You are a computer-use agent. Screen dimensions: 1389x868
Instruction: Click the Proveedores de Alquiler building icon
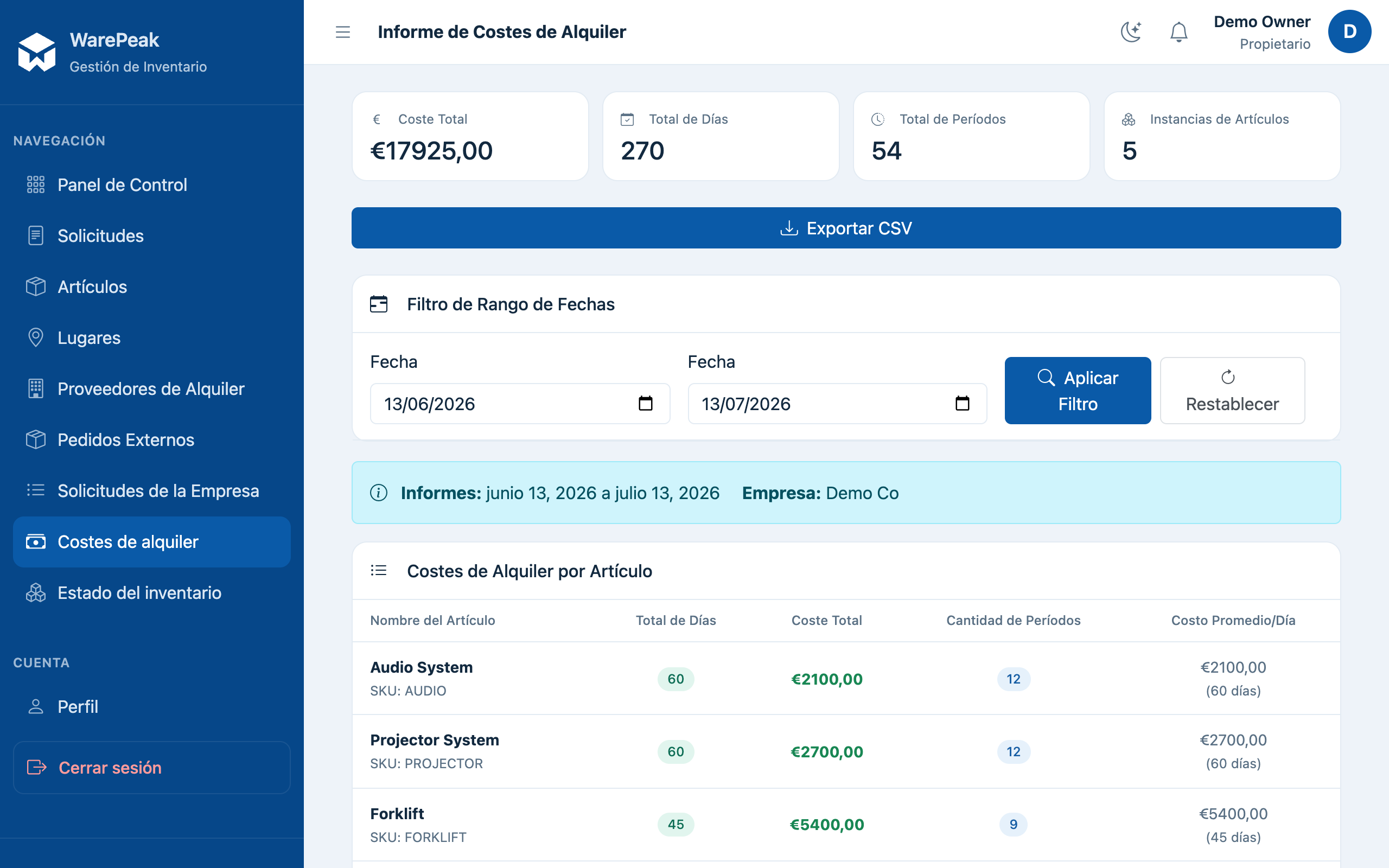[36, 388]
